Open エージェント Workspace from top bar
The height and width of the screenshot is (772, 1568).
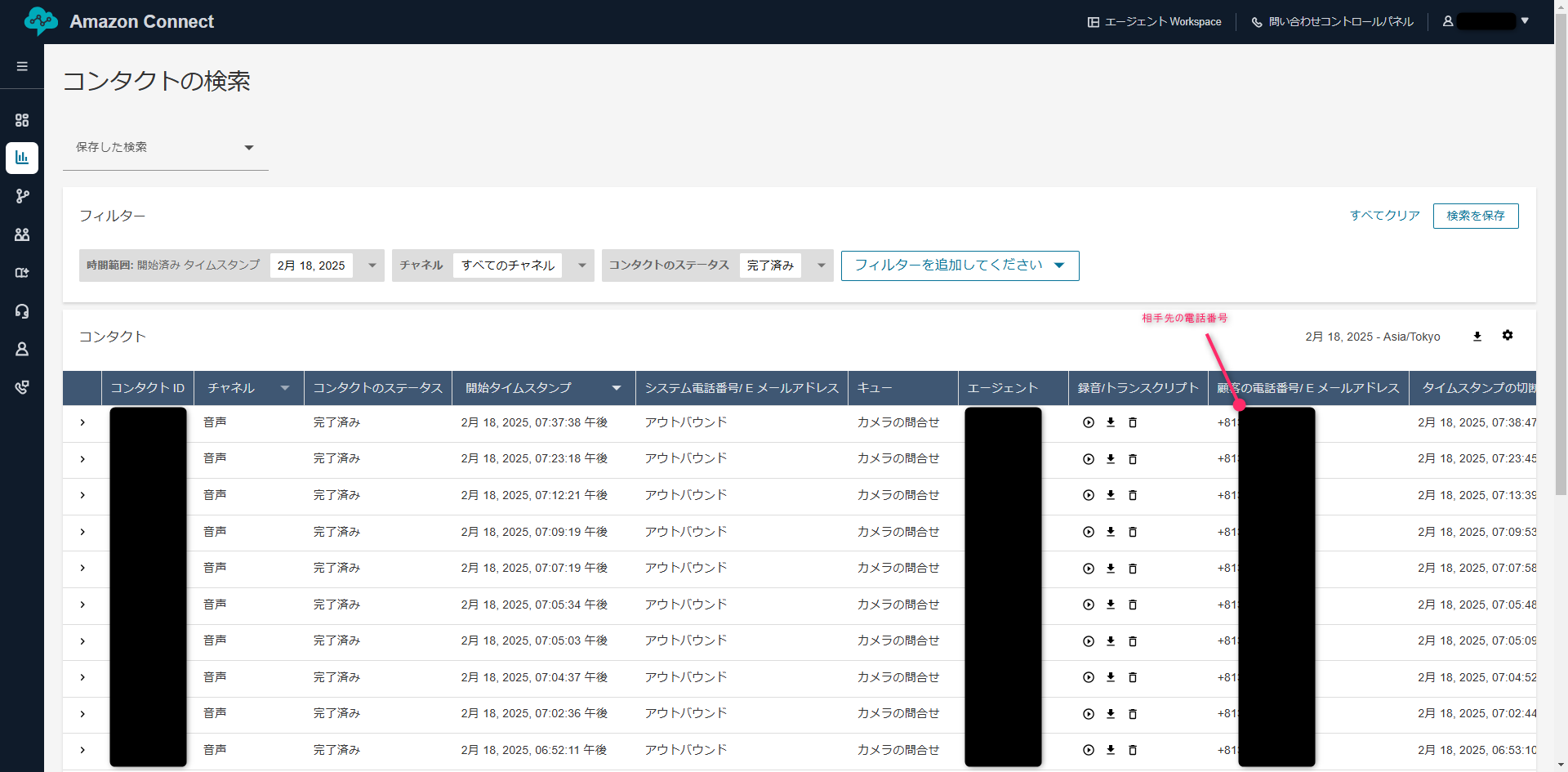(1154, 22)
